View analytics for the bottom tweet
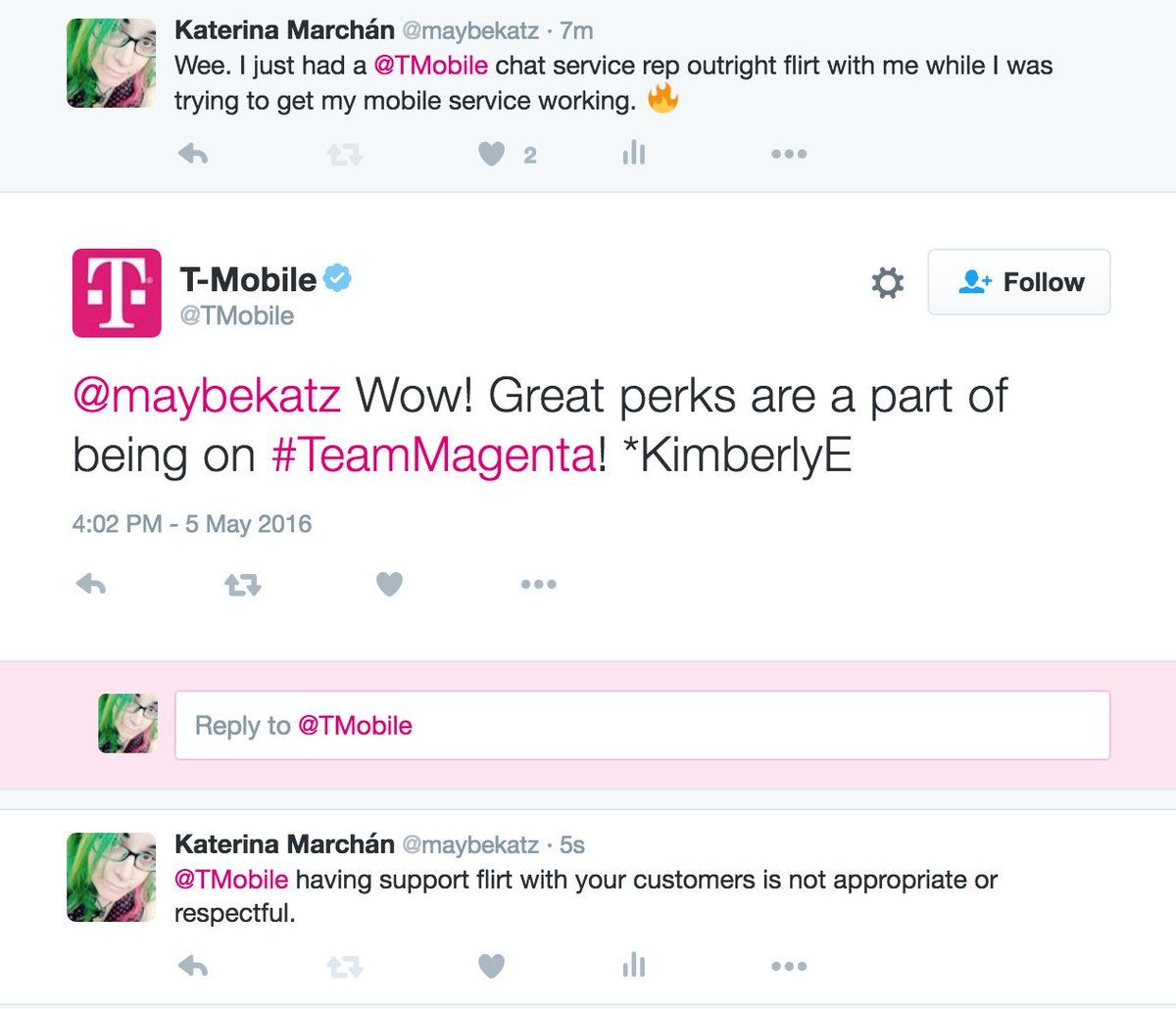This screenshot has height=1009, width=1176. [x=634, y=967]
